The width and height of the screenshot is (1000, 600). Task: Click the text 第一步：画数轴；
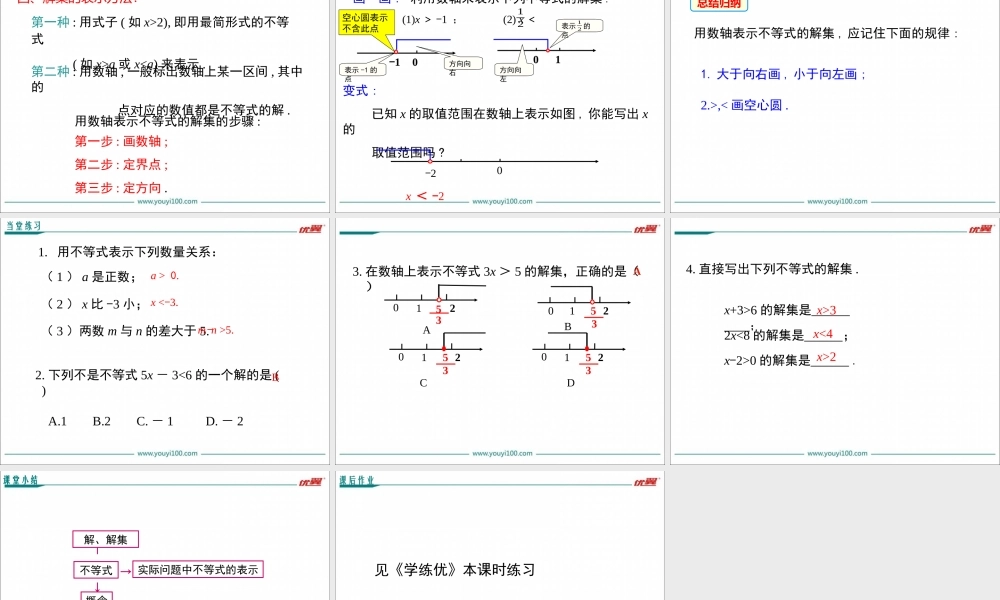122,142
